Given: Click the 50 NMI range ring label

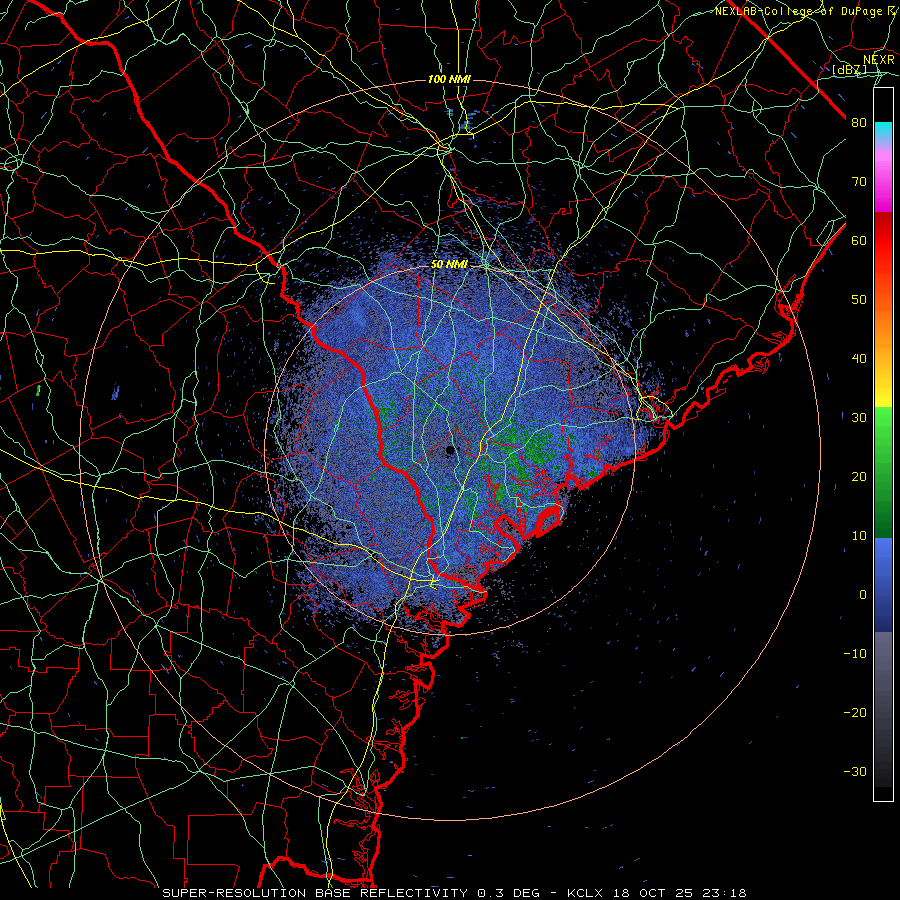Looking at the screenshot, I should tap(449, 264).
